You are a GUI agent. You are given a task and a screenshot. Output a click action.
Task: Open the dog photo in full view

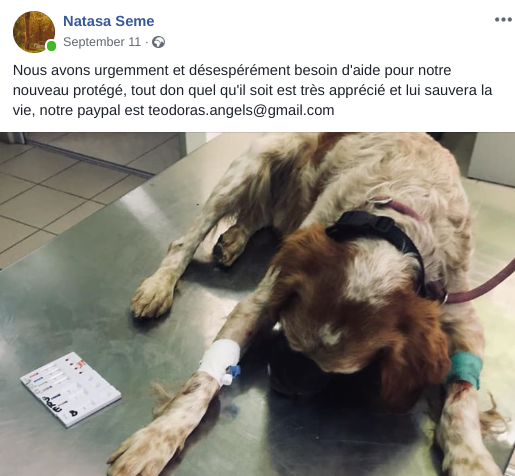257,304
